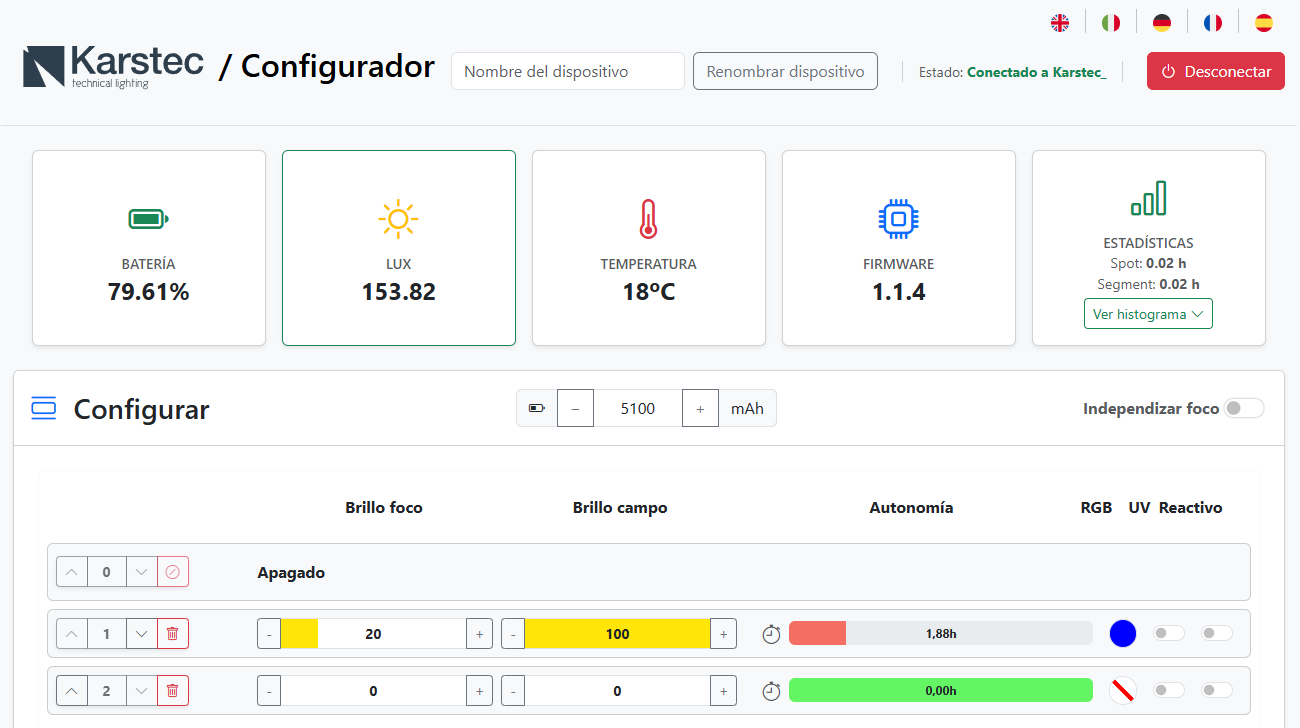
Task: Select the battery status card icon
Action: point(148,219)
